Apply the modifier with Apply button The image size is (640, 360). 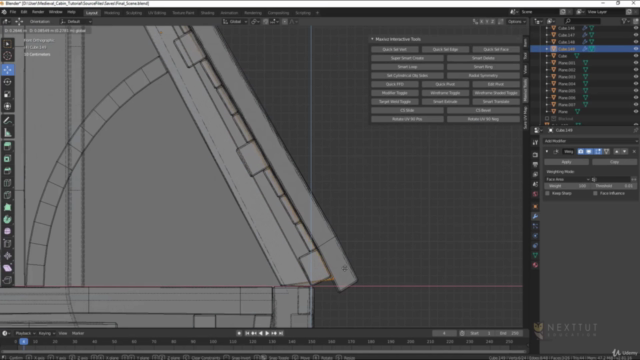567,162
